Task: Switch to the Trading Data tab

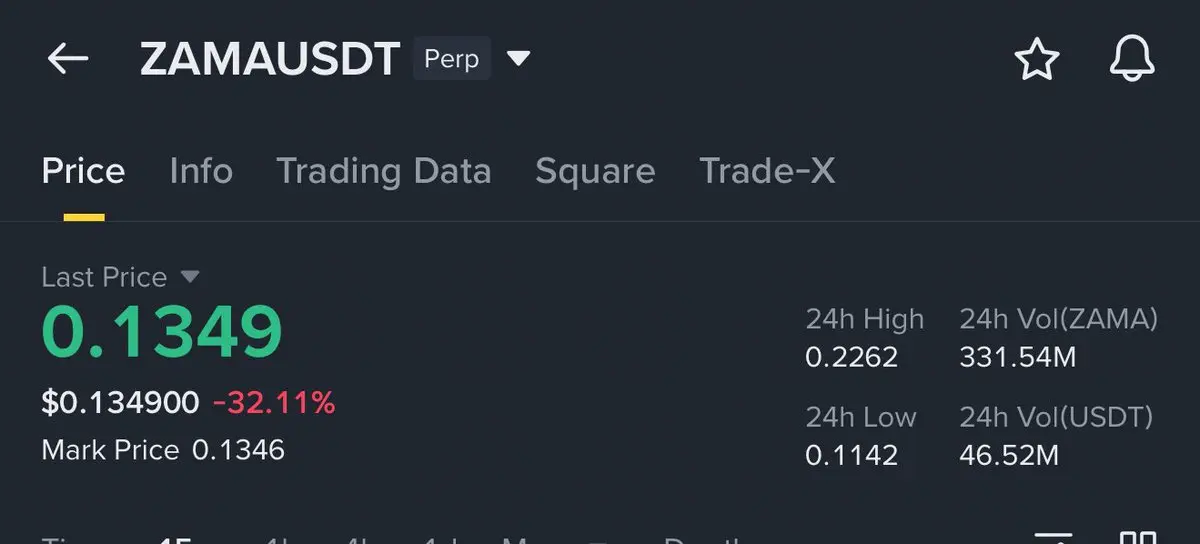Action: click(384, 171)
